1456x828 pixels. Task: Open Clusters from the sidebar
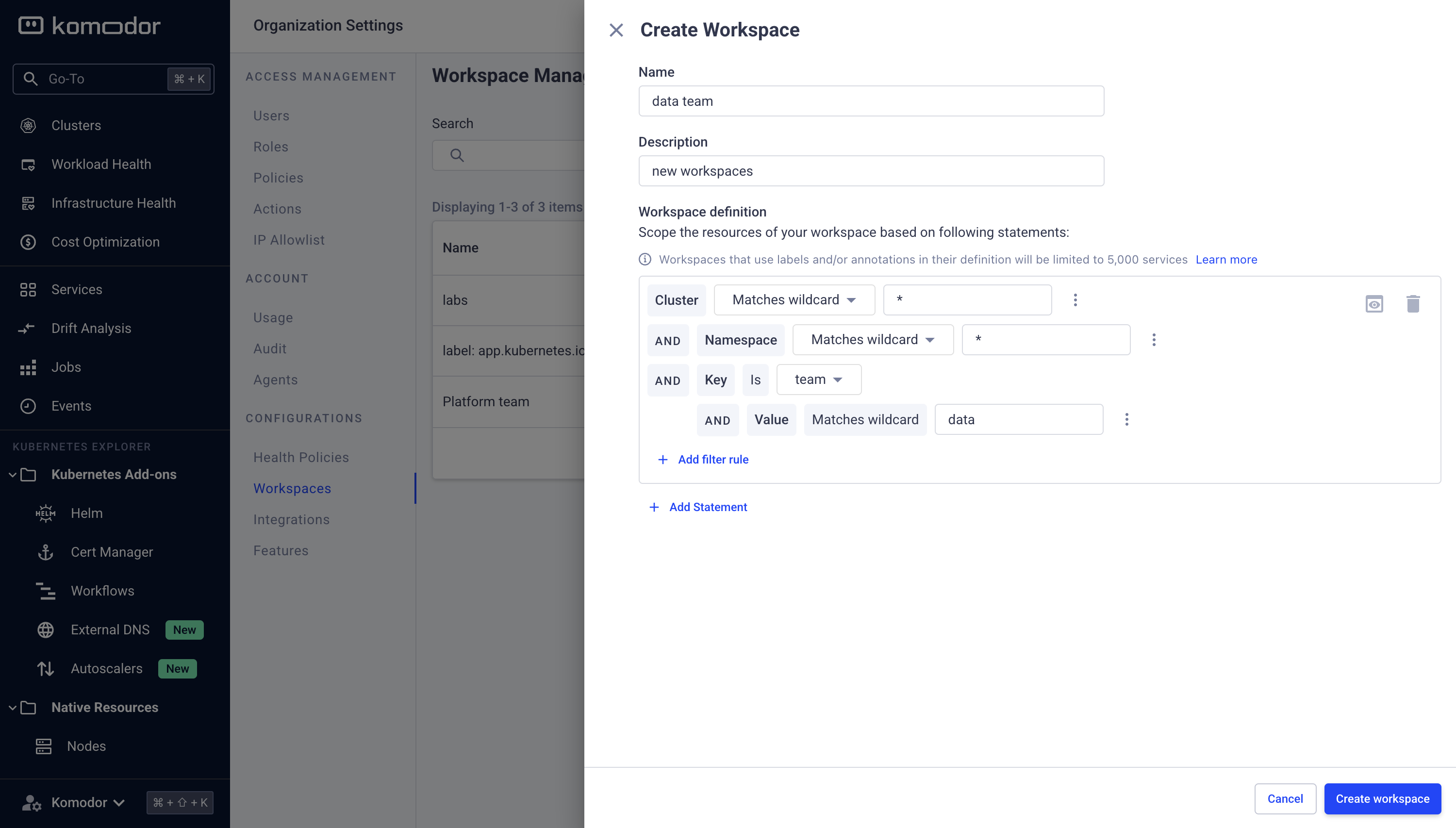(x=76, y=125)
